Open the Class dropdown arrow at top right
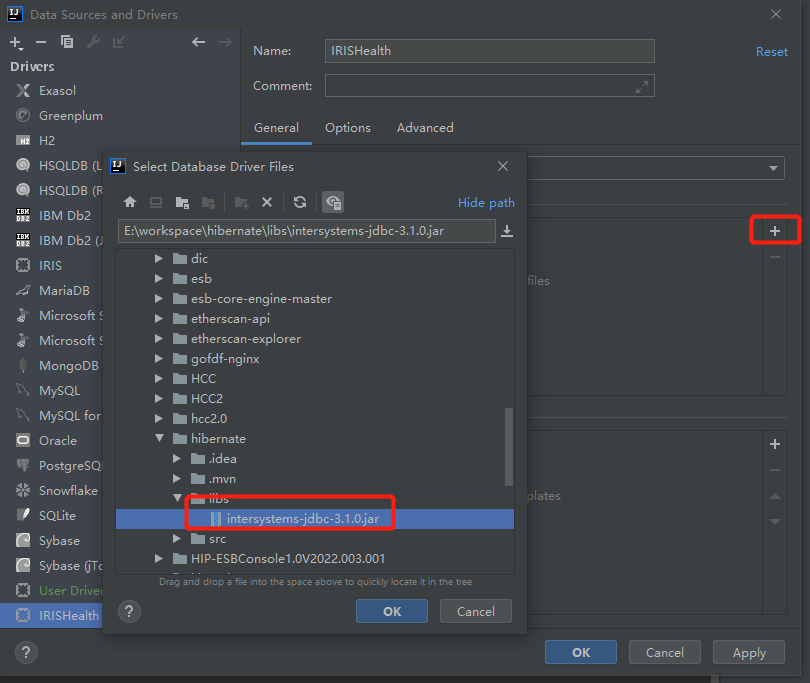Screen dimensions: 810x683 point(774,168)
